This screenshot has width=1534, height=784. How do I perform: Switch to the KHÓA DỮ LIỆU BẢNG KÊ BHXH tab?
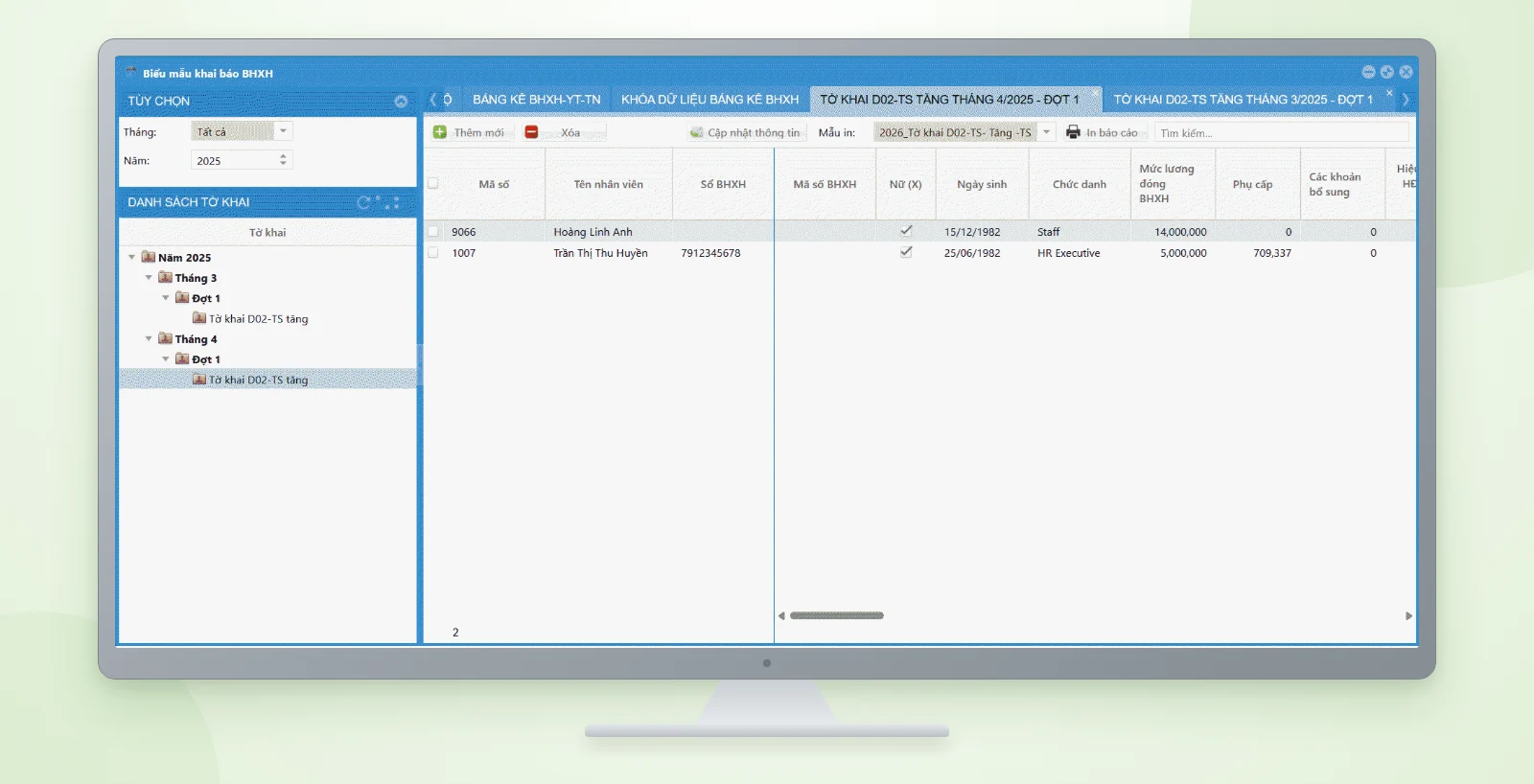pyautogui.click(x=710, y=100)
